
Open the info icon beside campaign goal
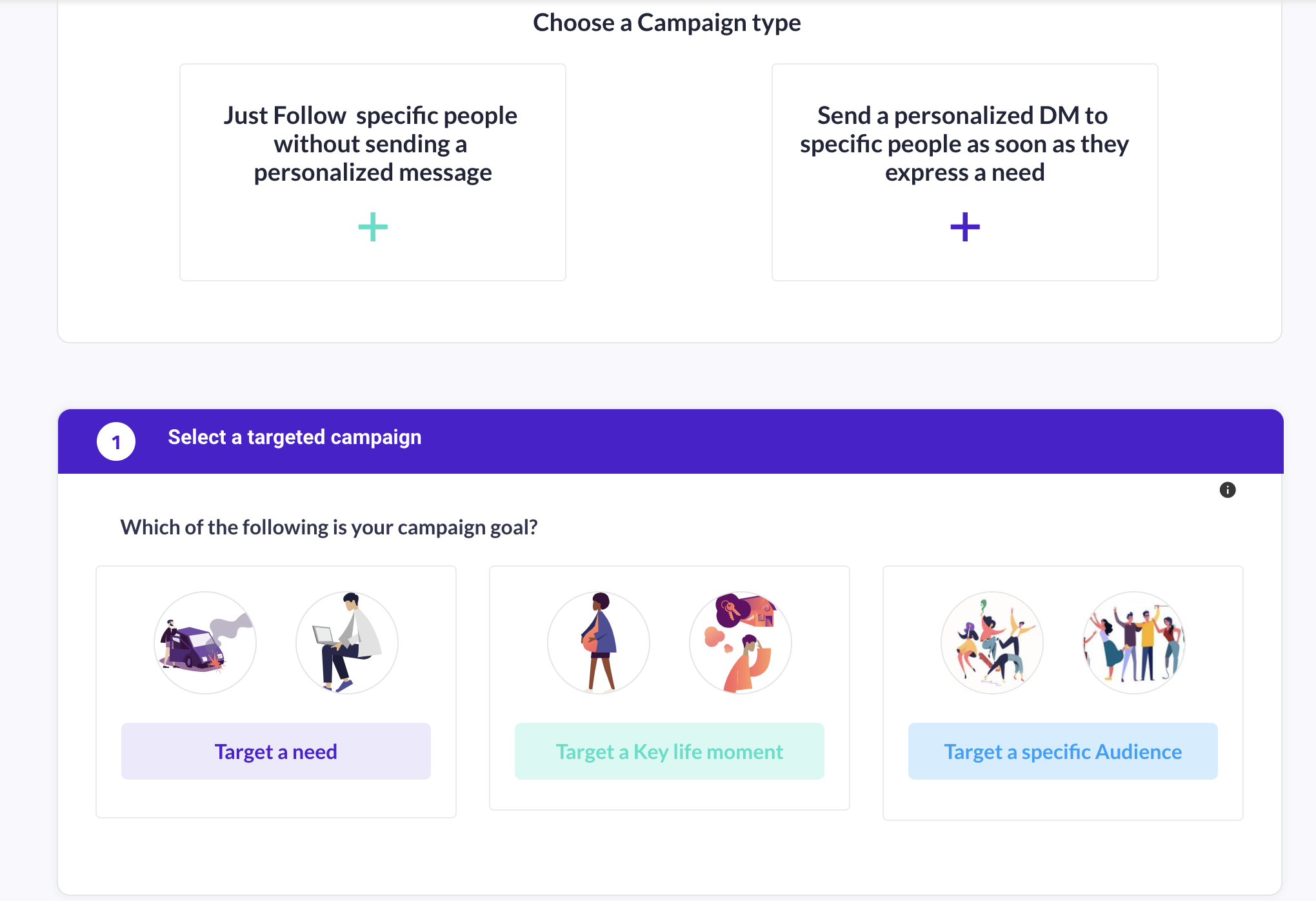[x=1228, y=490]
